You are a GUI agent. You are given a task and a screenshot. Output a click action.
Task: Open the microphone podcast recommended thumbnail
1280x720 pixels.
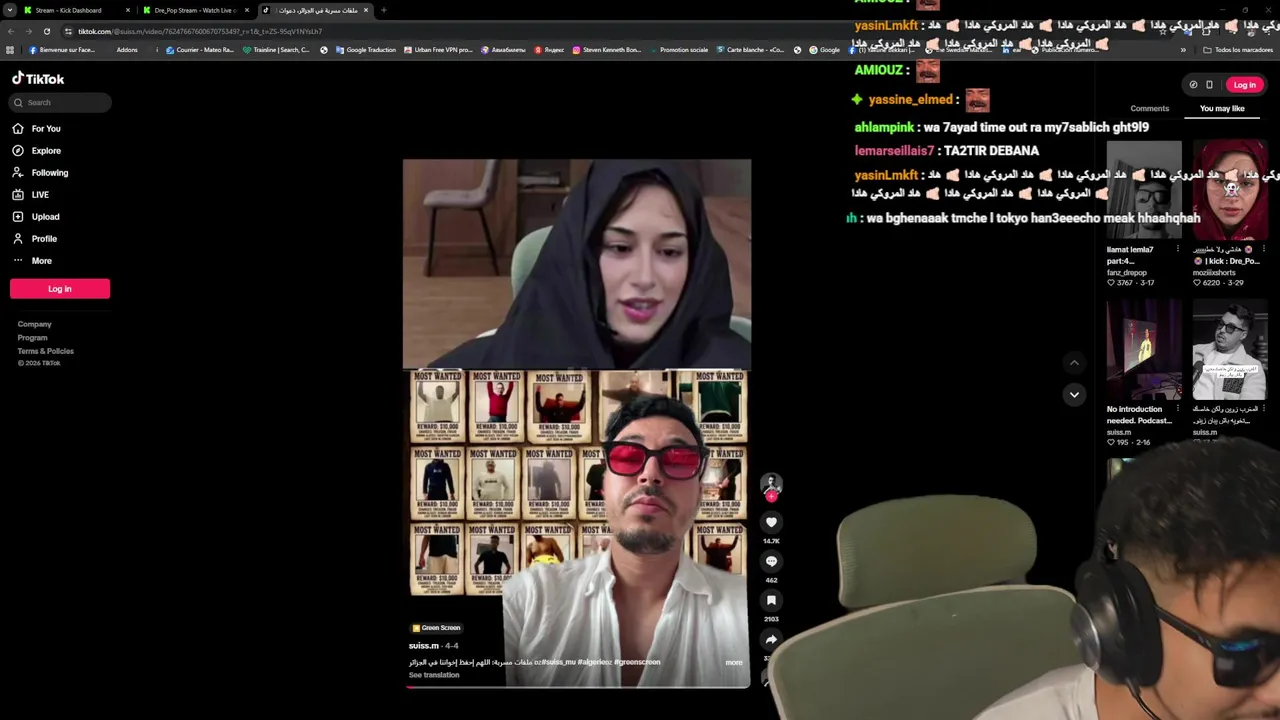1230,351
